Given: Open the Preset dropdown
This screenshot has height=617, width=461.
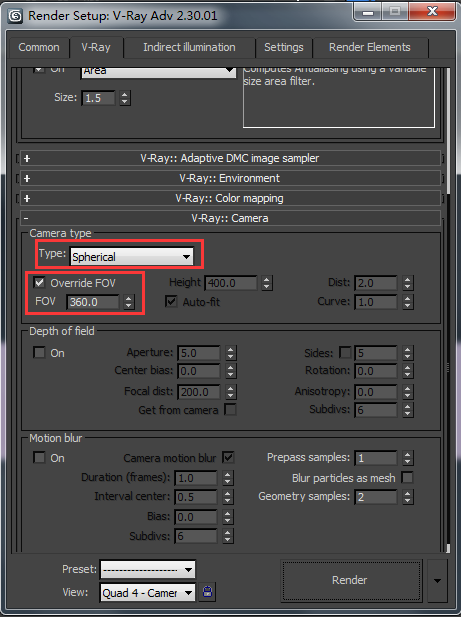Looking at the screenshot, I should 148,569.
